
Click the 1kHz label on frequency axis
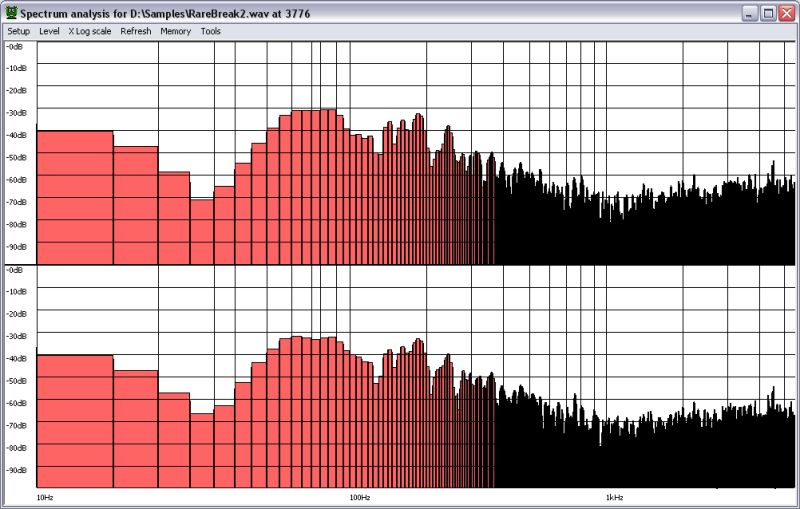pos(613,497)
